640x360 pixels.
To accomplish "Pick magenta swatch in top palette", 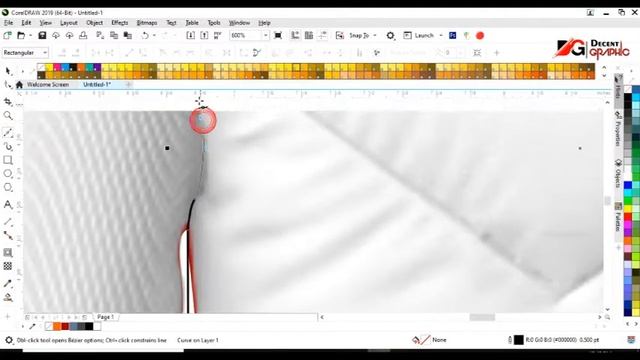I will [57, 67].
